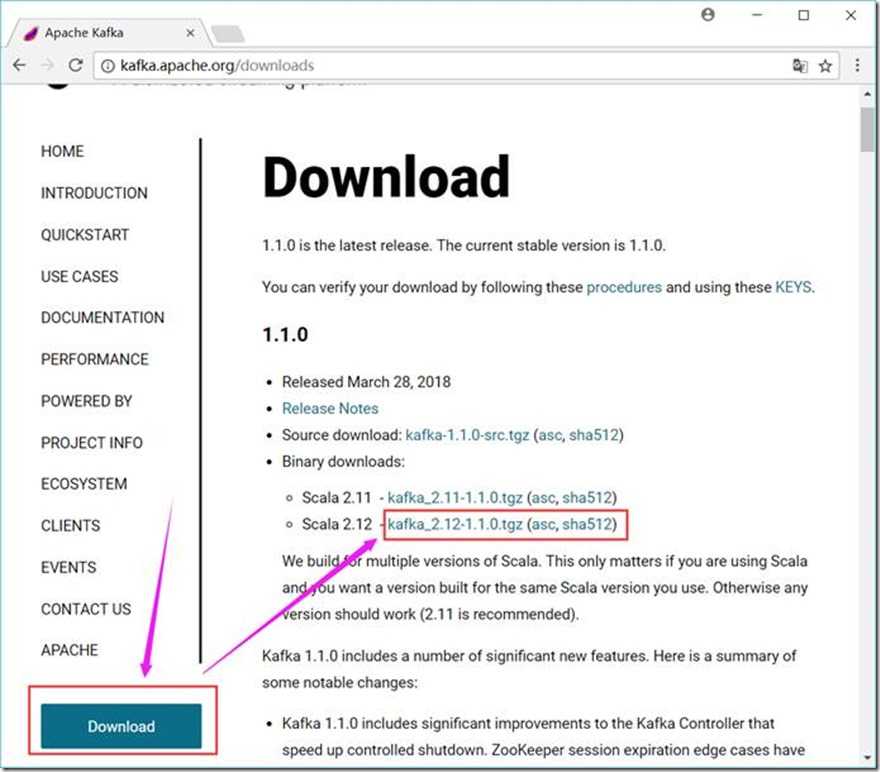The image size is (880, 772).
Task: Click the browser forward arrow
Action: tap(48, 65)
